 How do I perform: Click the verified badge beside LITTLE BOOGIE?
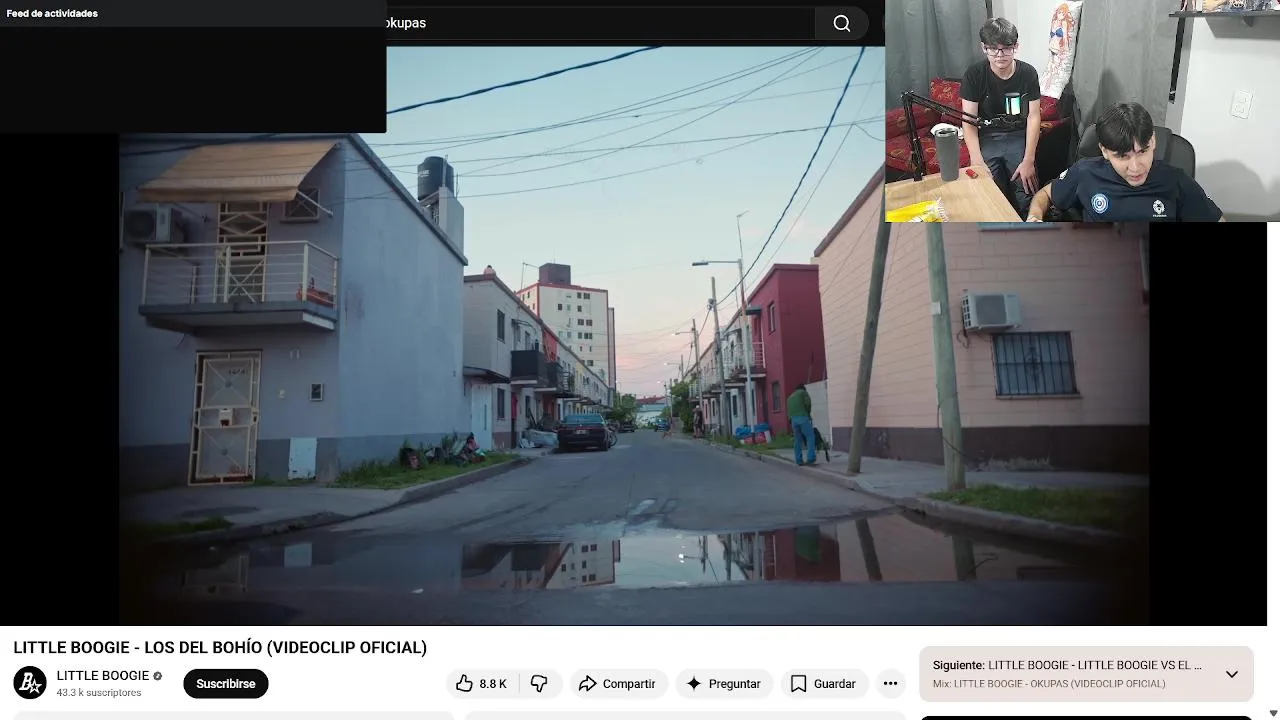coord(157,676)
